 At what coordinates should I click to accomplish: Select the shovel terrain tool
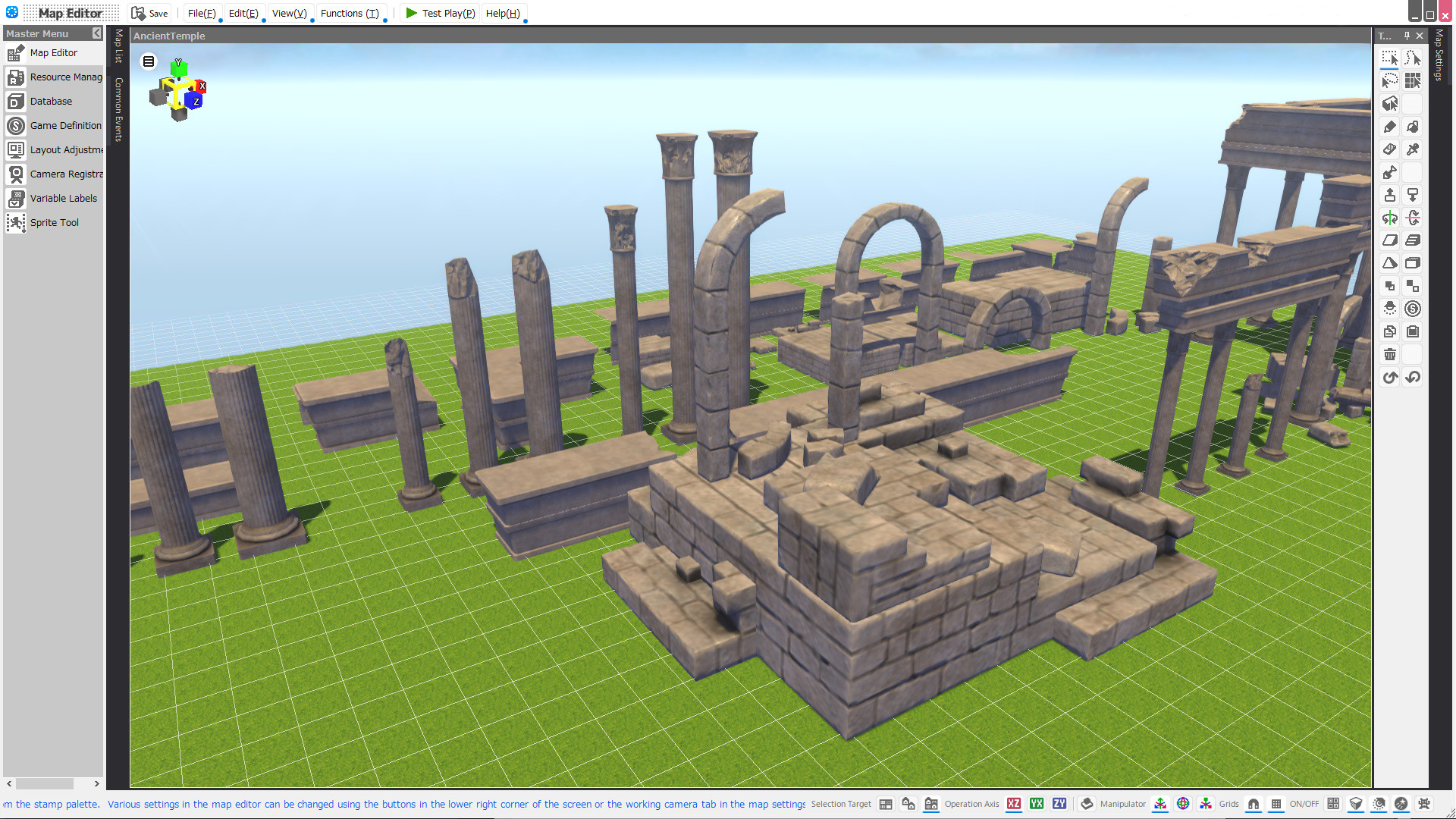point(1389,172)
